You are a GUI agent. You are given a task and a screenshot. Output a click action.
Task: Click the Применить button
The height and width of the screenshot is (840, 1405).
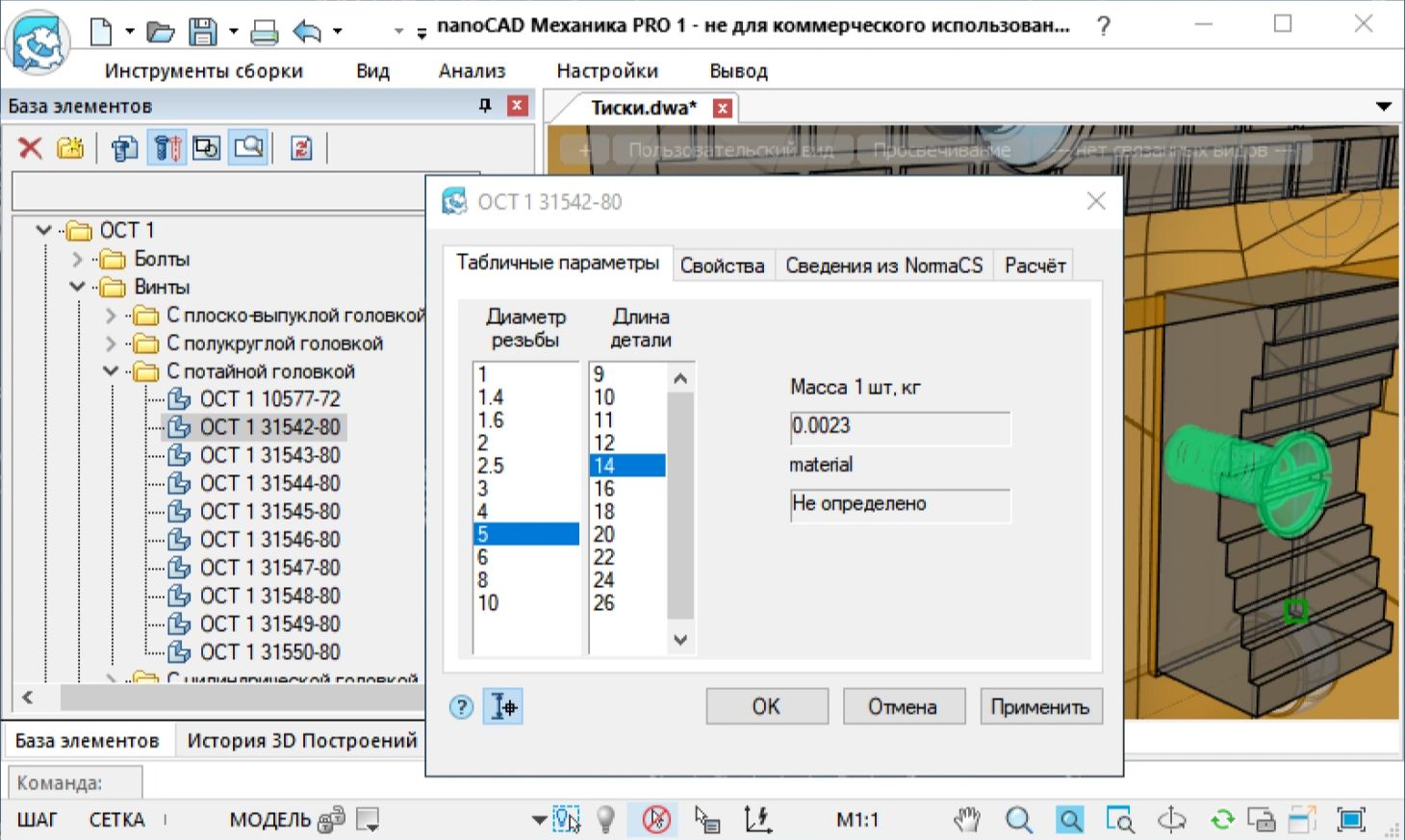pyautogui.click(x=1040, y=707)
